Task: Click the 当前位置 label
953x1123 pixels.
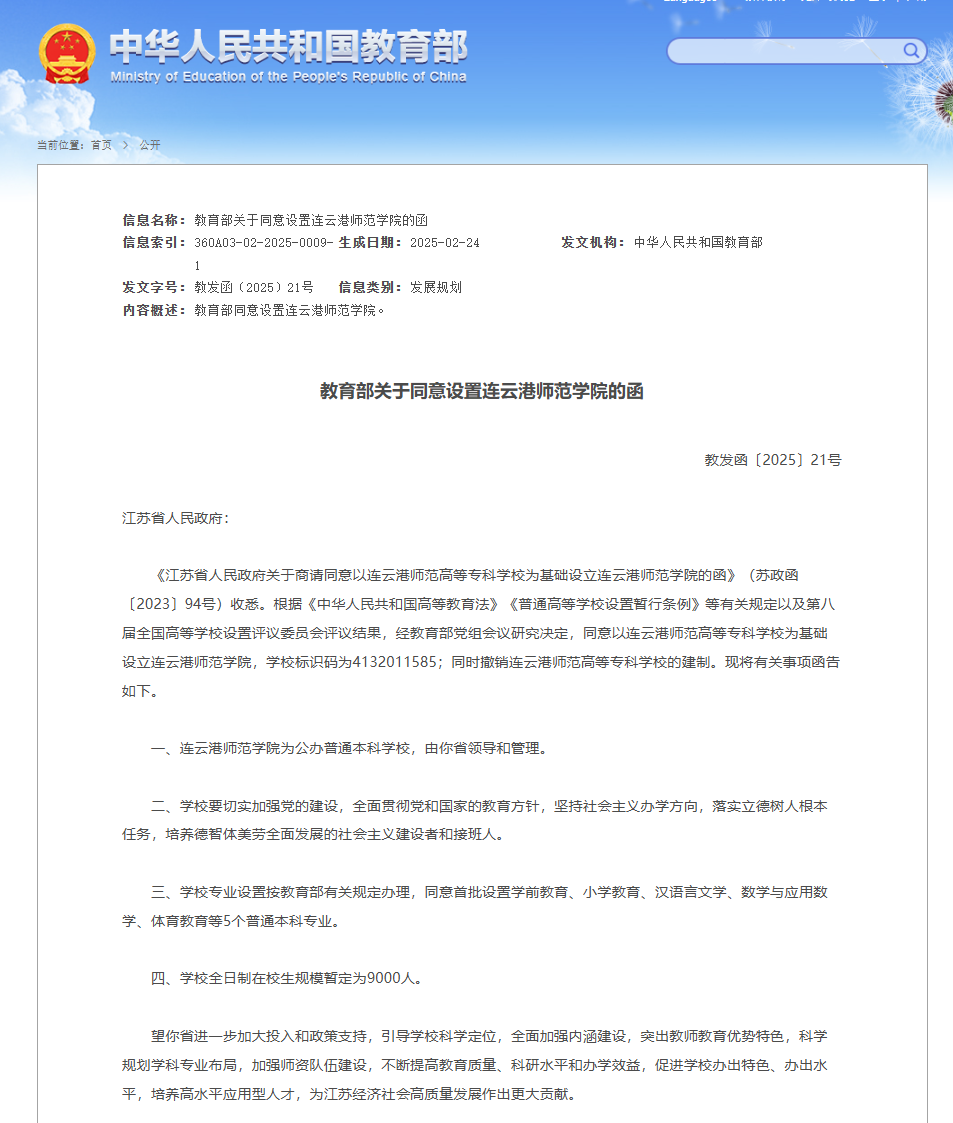Action: pyautogui.click(x=61, y=145)
